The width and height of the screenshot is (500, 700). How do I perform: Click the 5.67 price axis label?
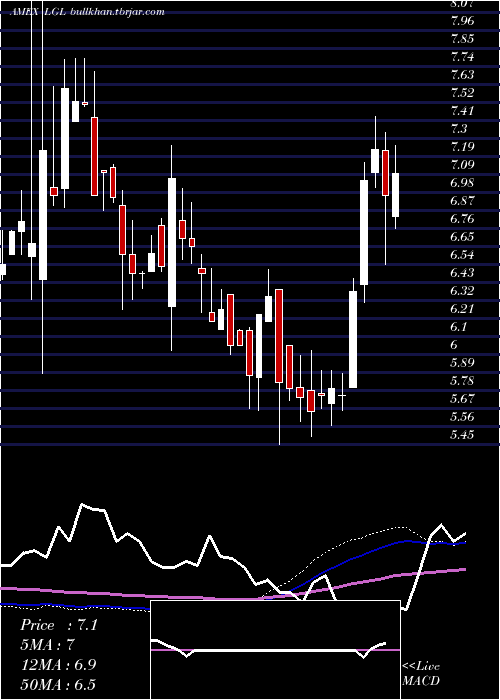[462, 399]
